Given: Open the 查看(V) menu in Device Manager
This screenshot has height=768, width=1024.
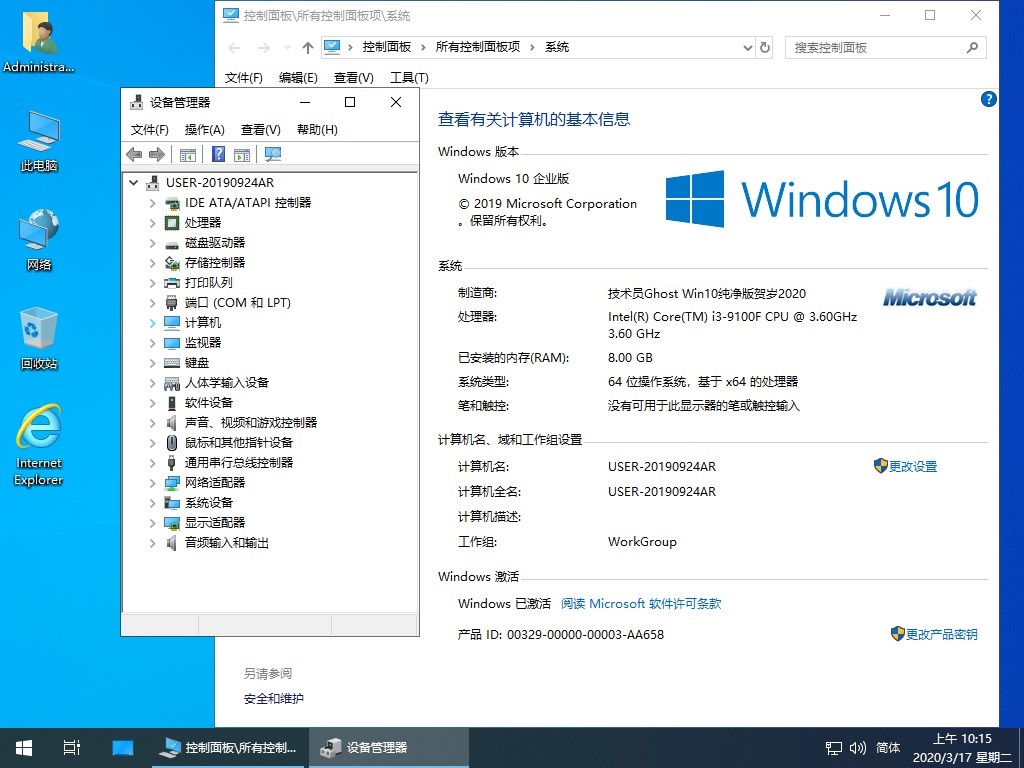Looking at the screenshot, I should (261, 129).
